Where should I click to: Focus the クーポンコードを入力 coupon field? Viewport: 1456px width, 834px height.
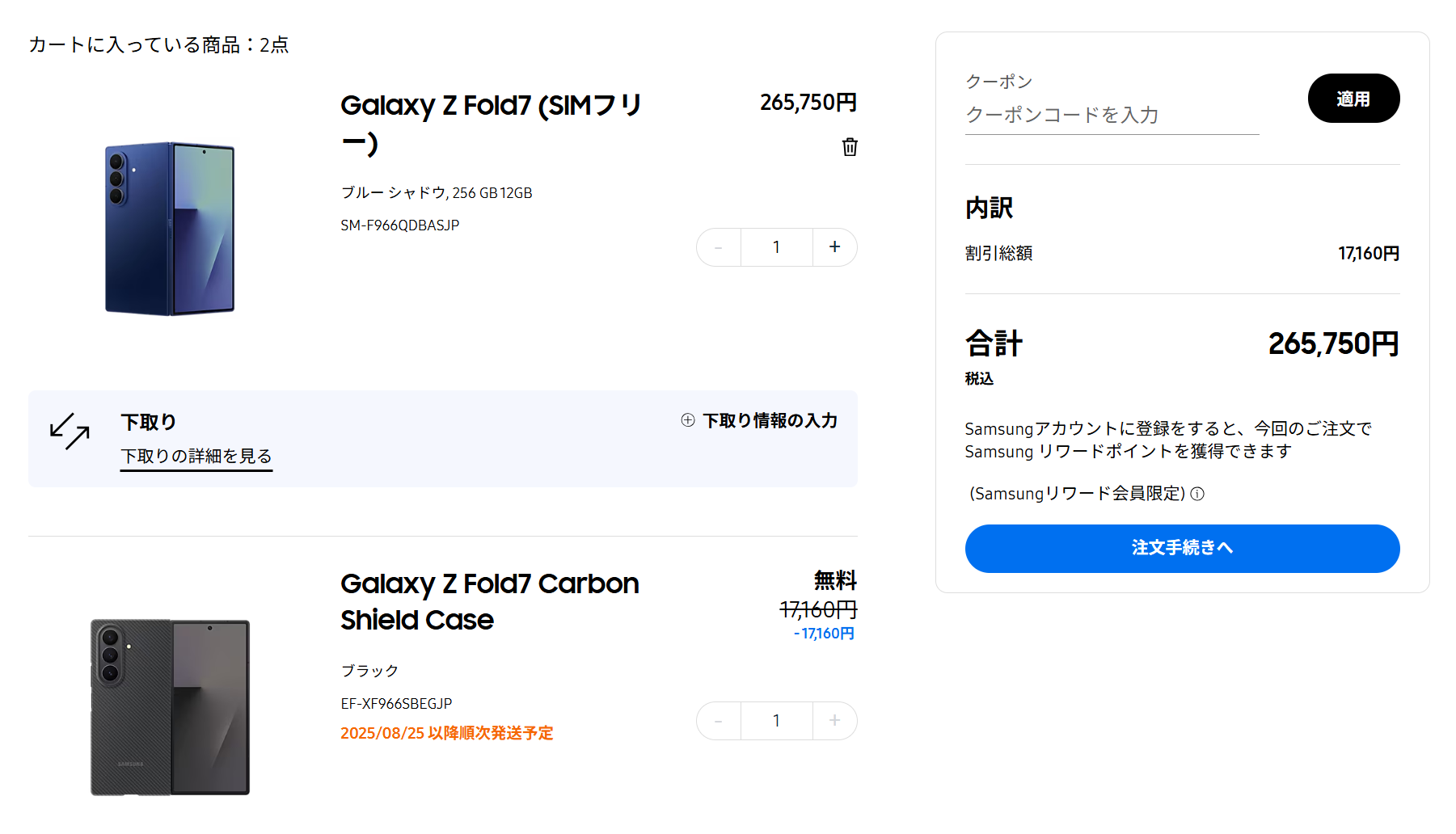[x=1112, y=116]
